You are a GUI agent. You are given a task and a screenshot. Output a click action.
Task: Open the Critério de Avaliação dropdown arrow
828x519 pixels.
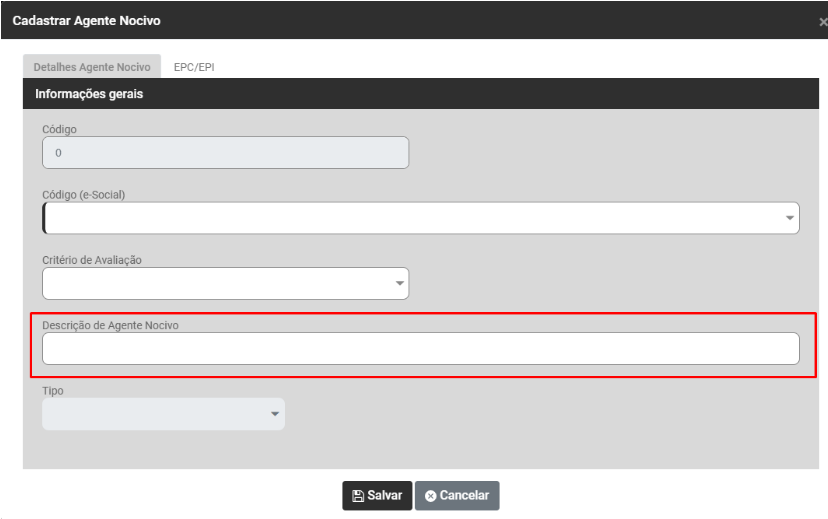(x=399, y=284)
